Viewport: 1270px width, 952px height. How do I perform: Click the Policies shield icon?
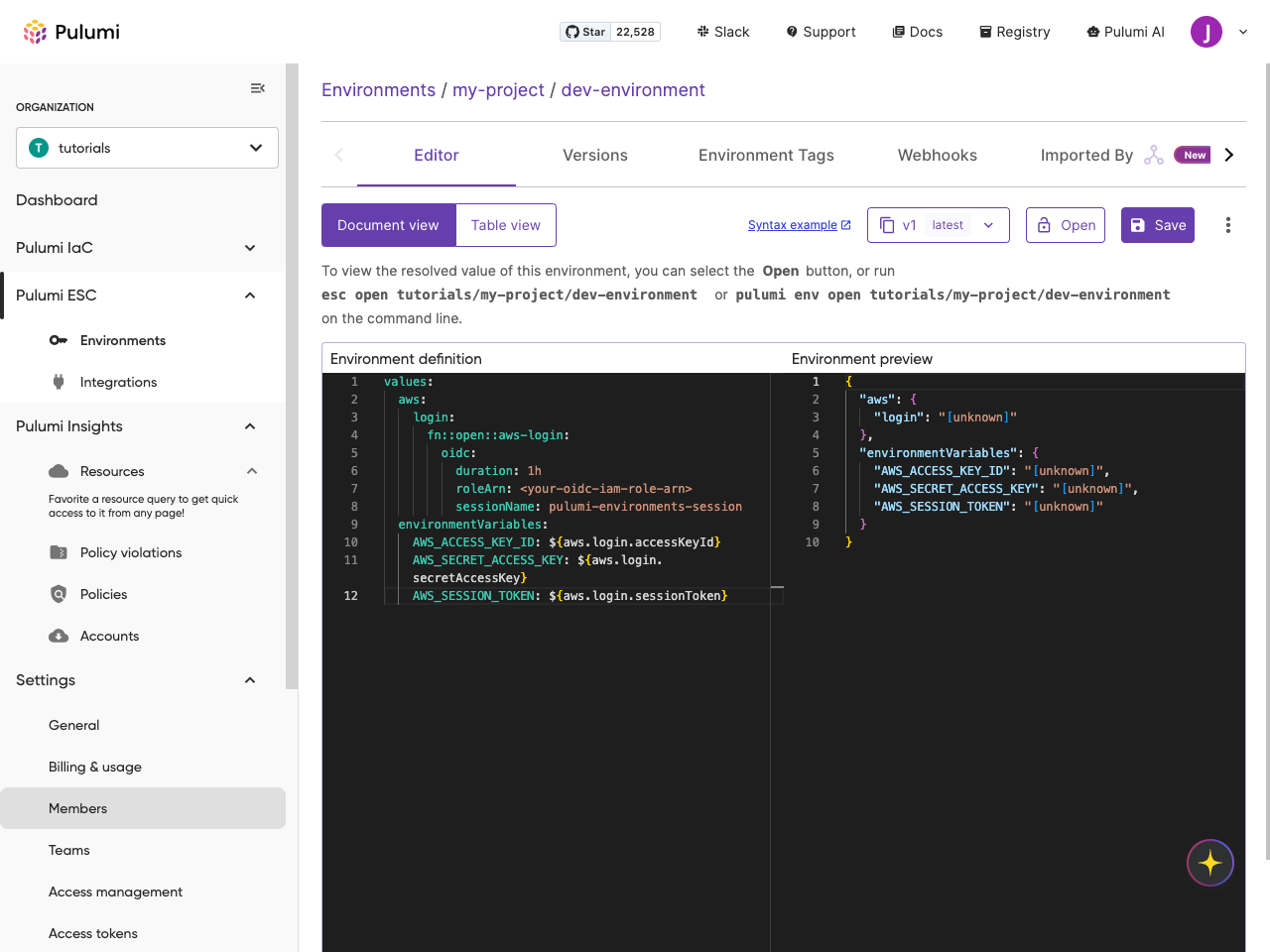coord(59,594)
